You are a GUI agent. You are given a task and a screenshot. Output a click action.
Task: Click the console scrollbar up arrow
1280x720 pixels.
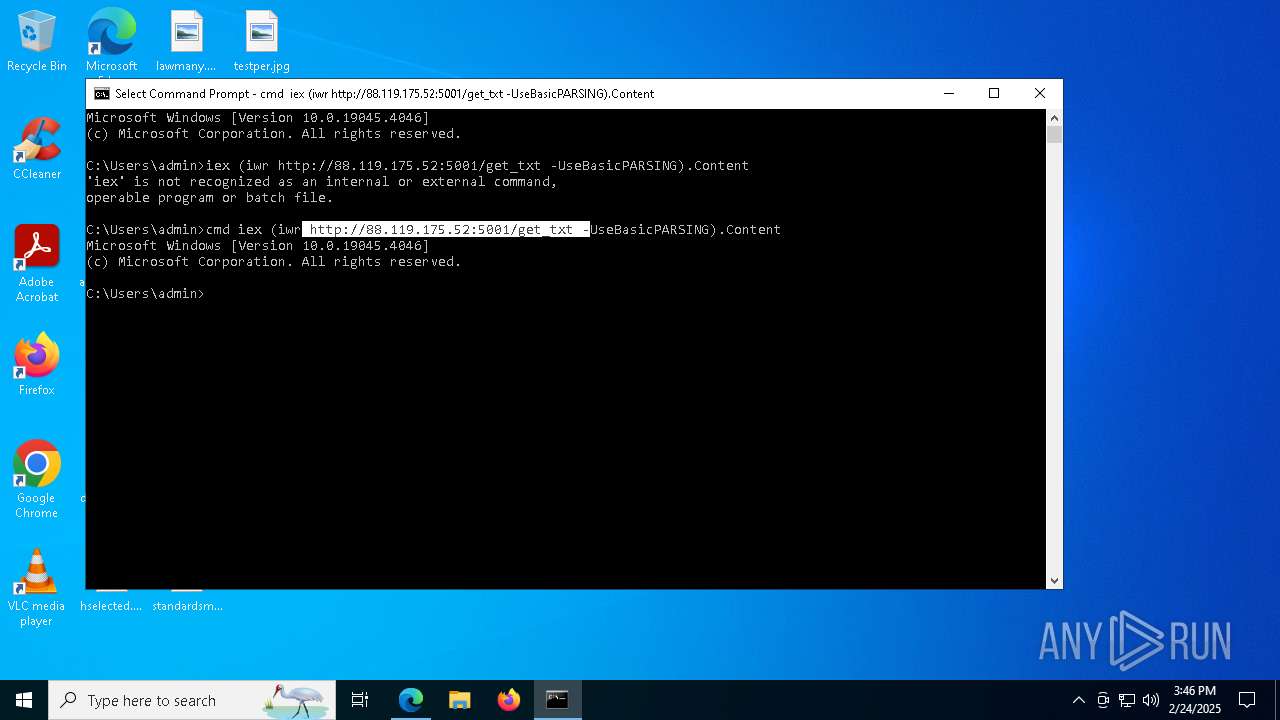(1054, 117)
